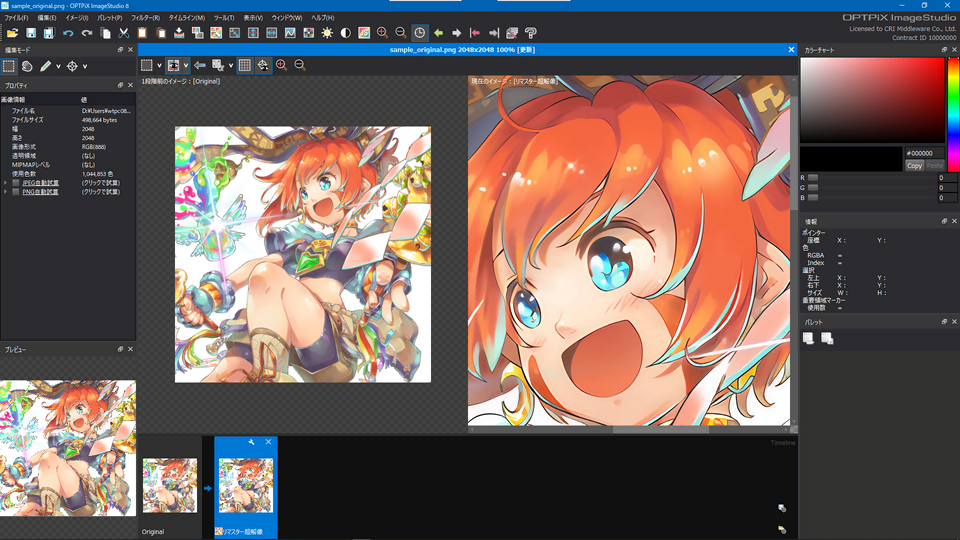Click the Contrast half-circle icon
Image resolution: width=960 pixels, height=540 pixels.
(x=345, y=33)
